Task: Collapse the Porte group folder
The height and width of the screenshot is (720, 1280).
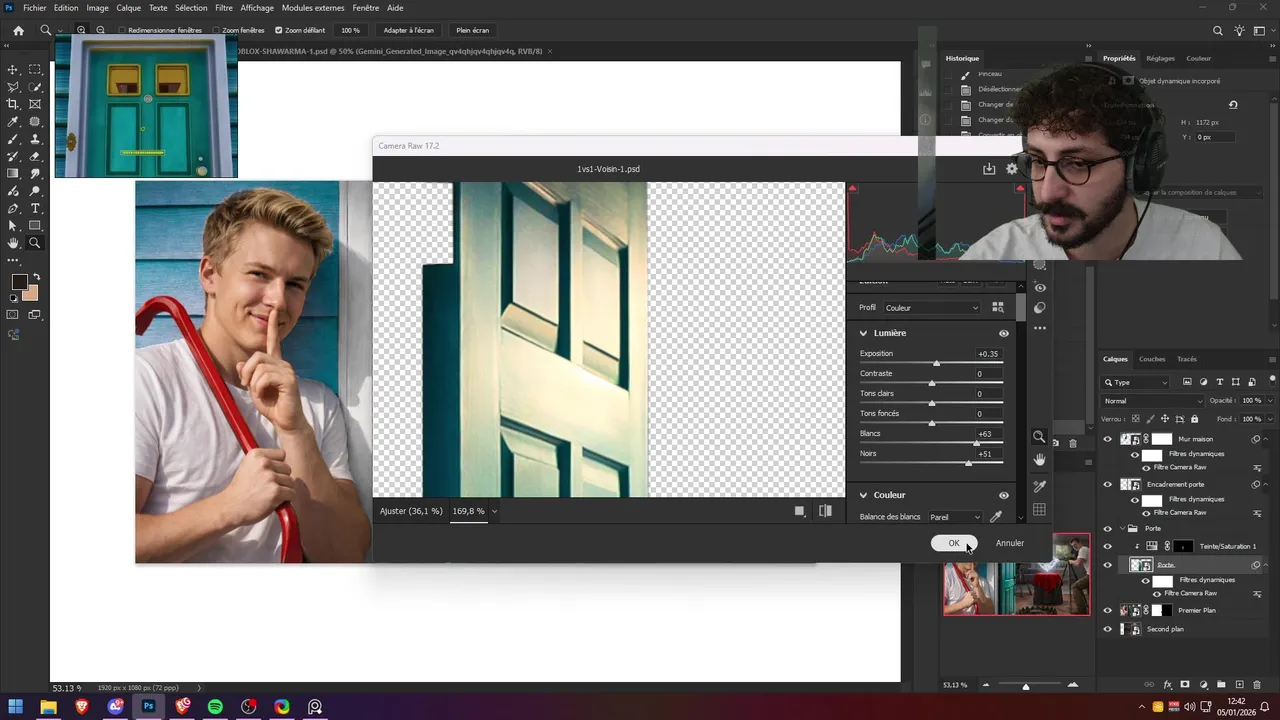Action: (1121, 528)
